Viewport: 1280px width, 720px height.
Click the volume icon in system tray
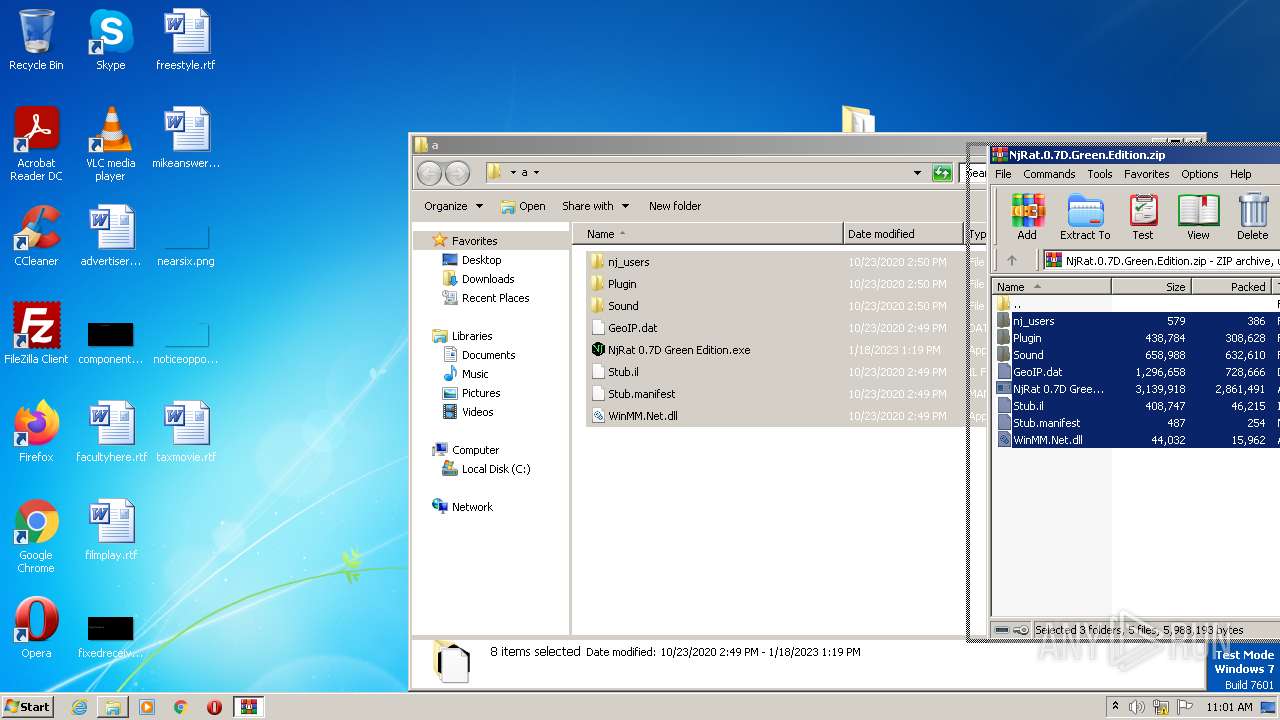(1136, 707)
